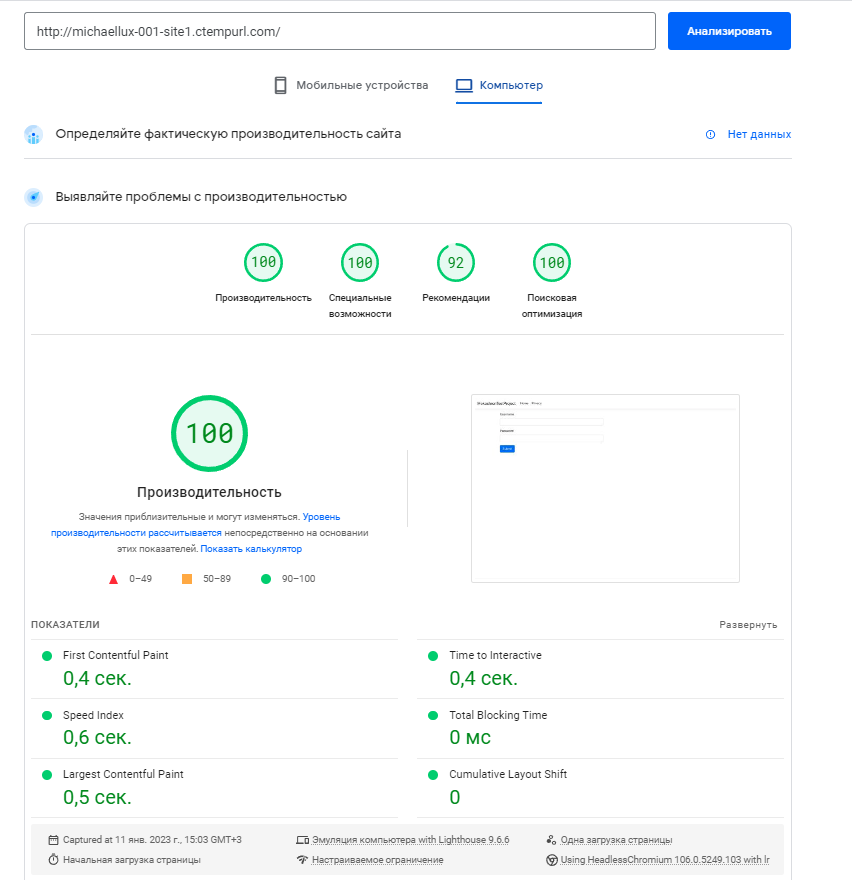Open Using HeadlessChromium 106.0.5249.103 details
Image resolution: width=852 pixels, height=880 pixels.
[x=665, y=860]
